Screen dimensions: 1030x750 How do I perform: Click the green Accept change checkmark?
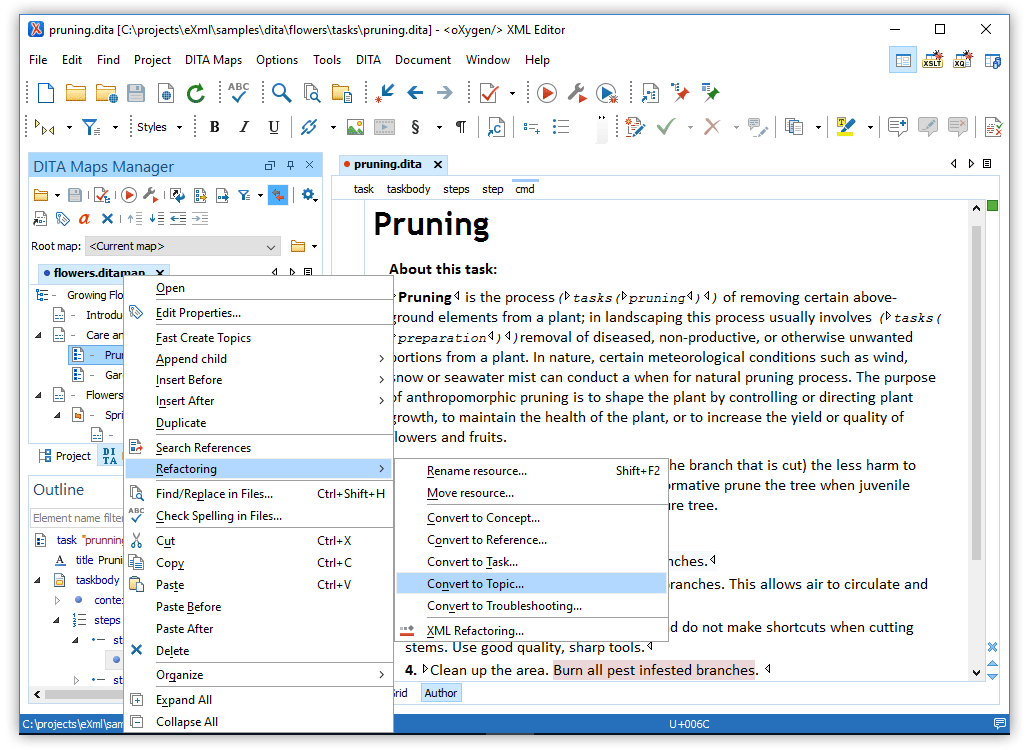click(x=665, y=127)
